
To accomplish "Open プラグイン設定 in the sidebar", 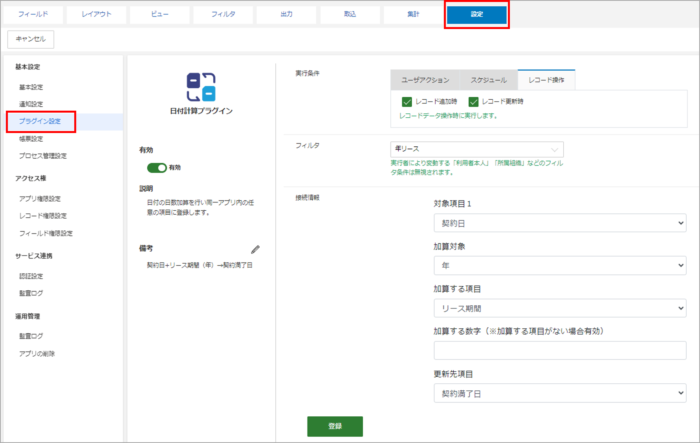I will pos(40,121).
